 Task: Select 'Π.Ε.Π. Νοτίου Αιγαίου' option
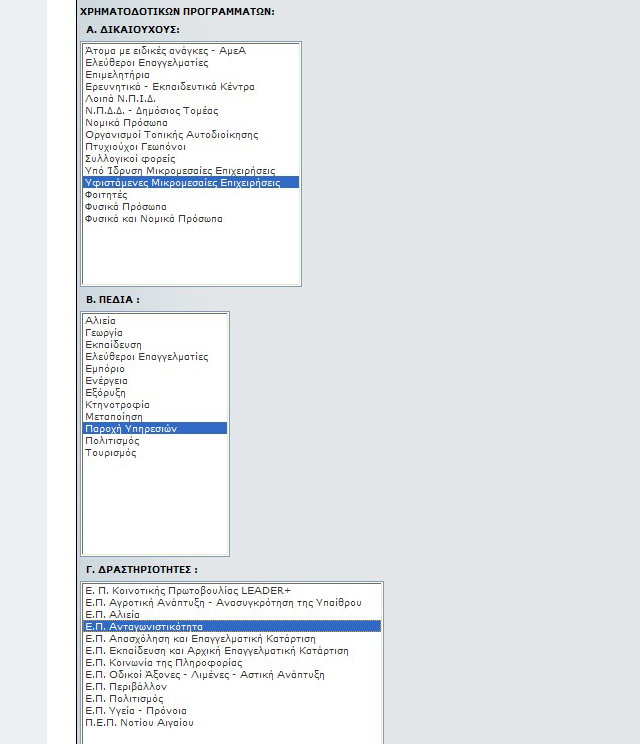pos(232,723)
